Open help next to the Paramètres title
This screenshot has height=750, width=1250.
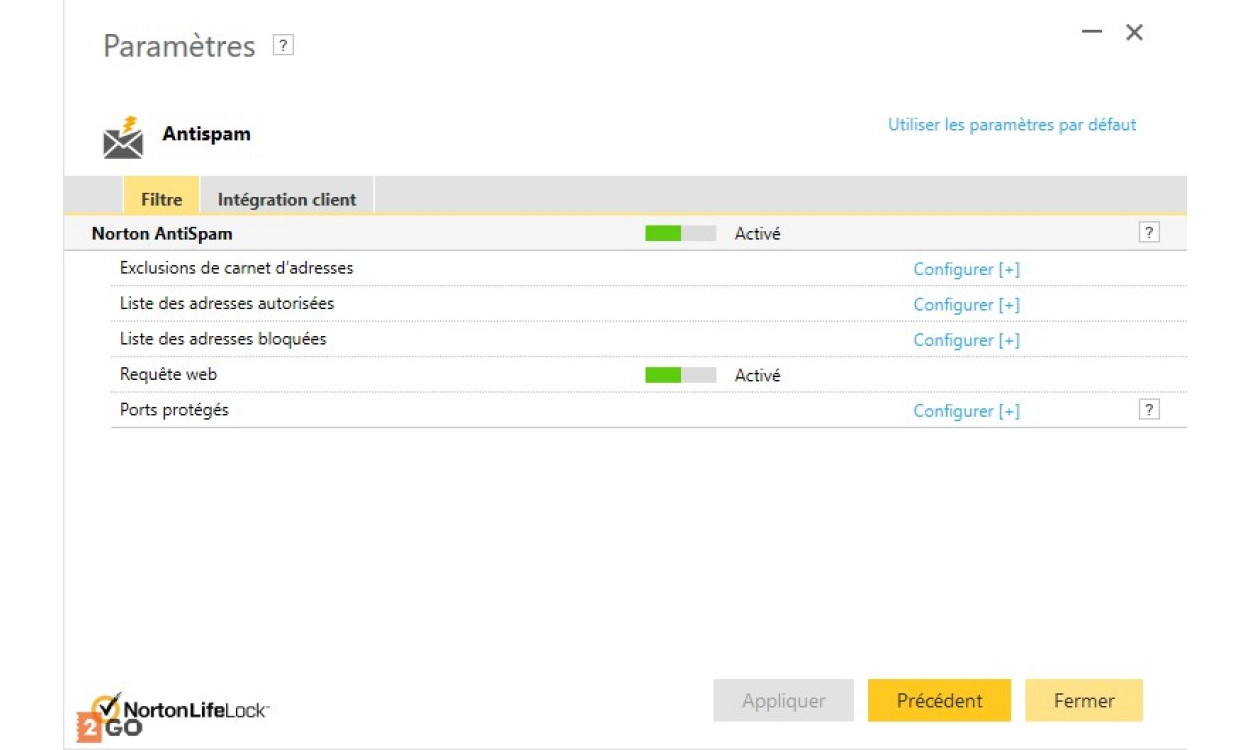284,45
